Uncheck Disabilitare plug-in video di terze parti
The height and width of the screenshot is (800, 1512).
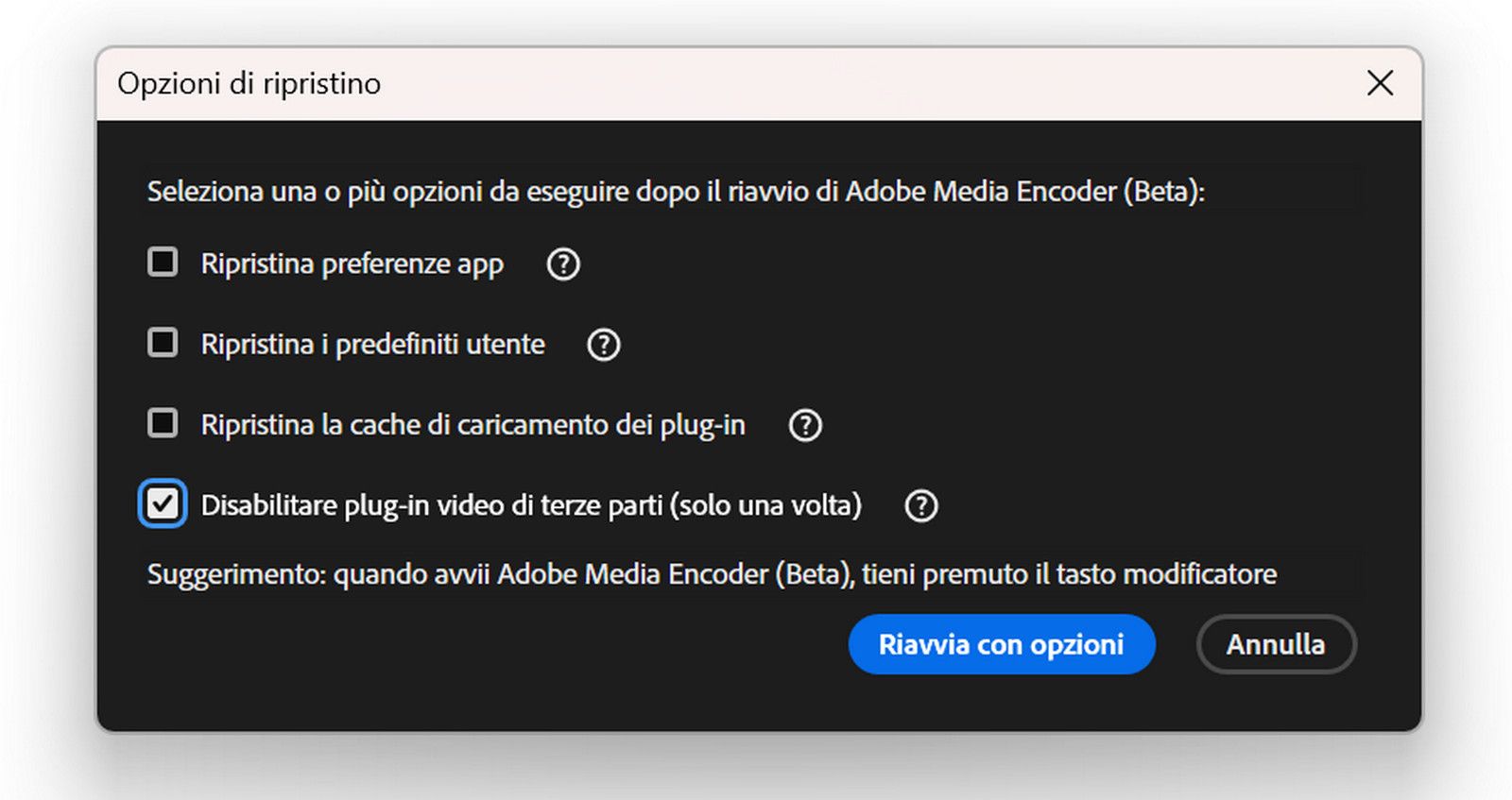[x=162, y=505]
